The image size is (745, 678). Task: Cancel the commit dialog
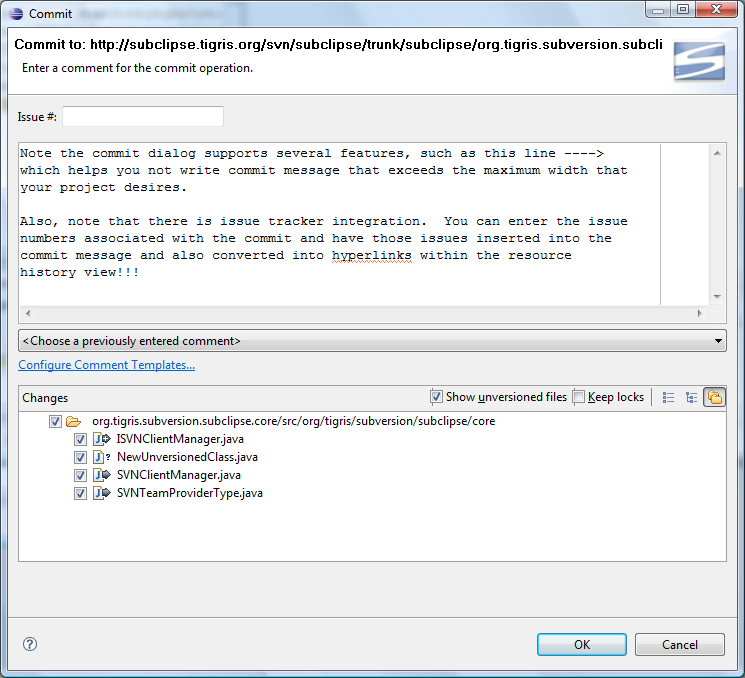pyautogui.click(x=679, y=645)
